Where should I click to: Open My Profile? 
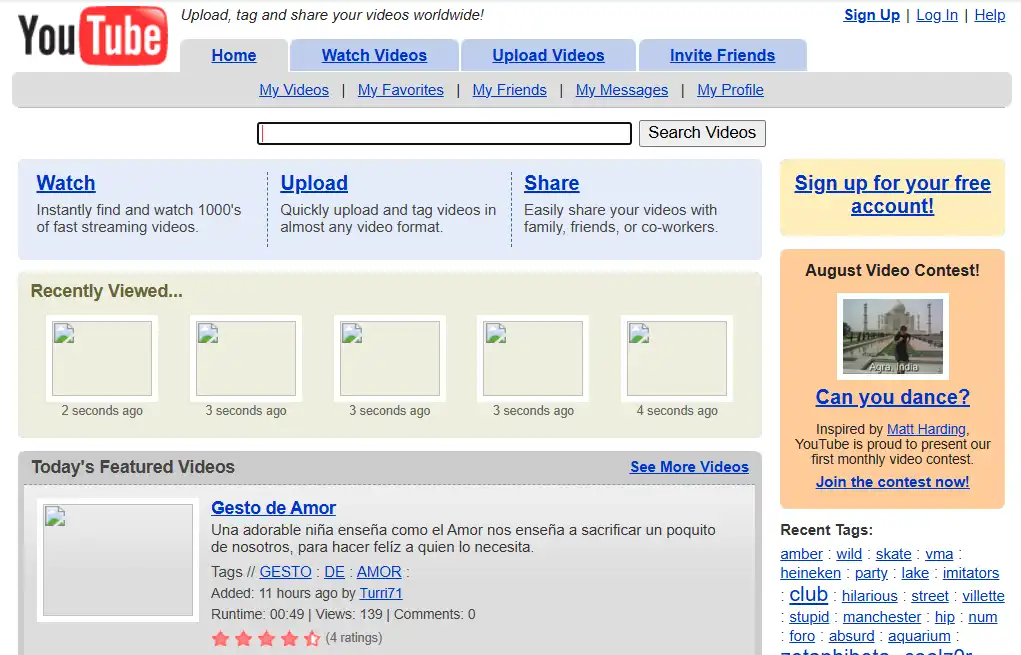pyautogui.click(x=731, y=90)
